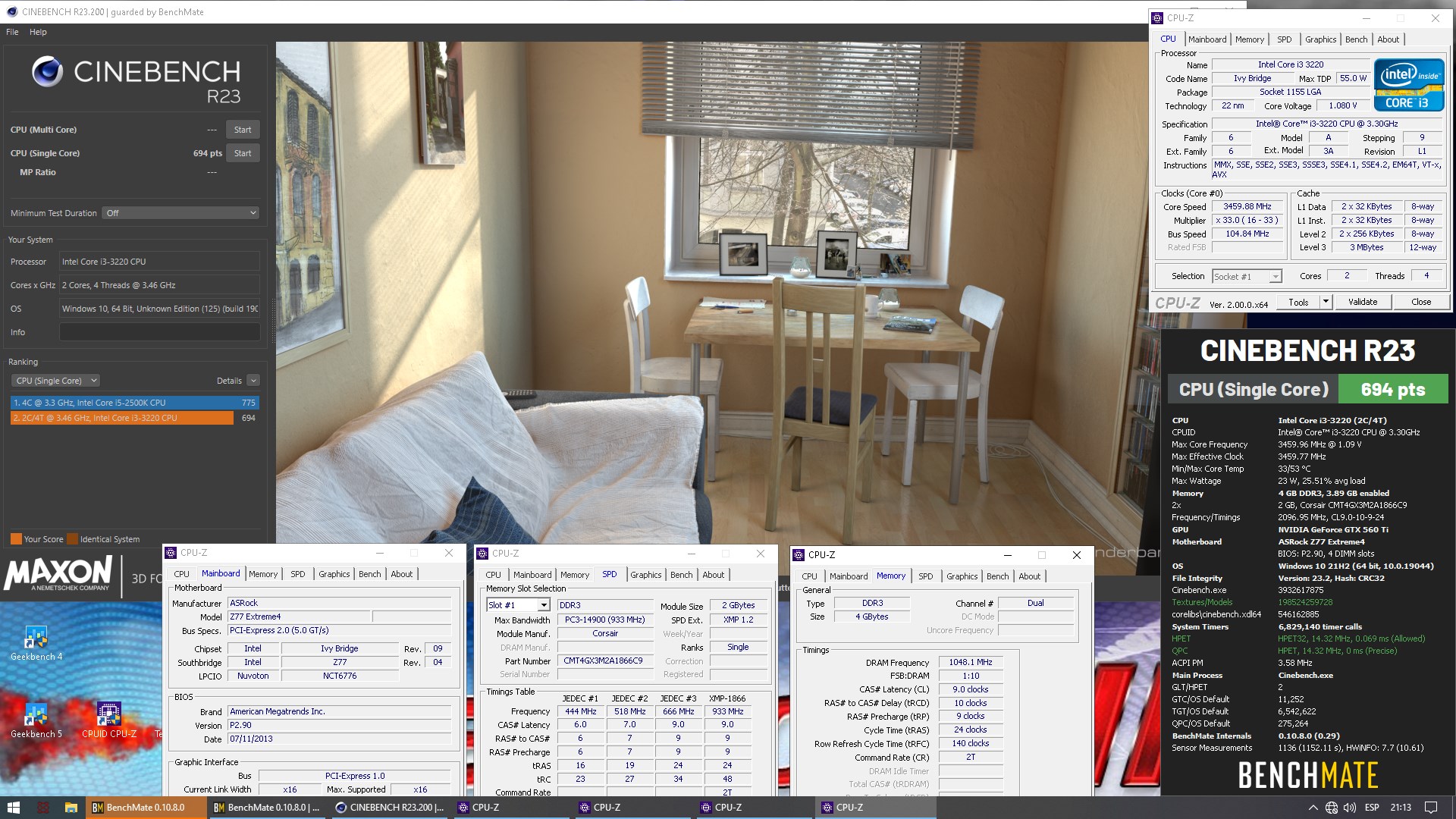Click the CPU-Z title icon of the Memory window

coord(799,555)
